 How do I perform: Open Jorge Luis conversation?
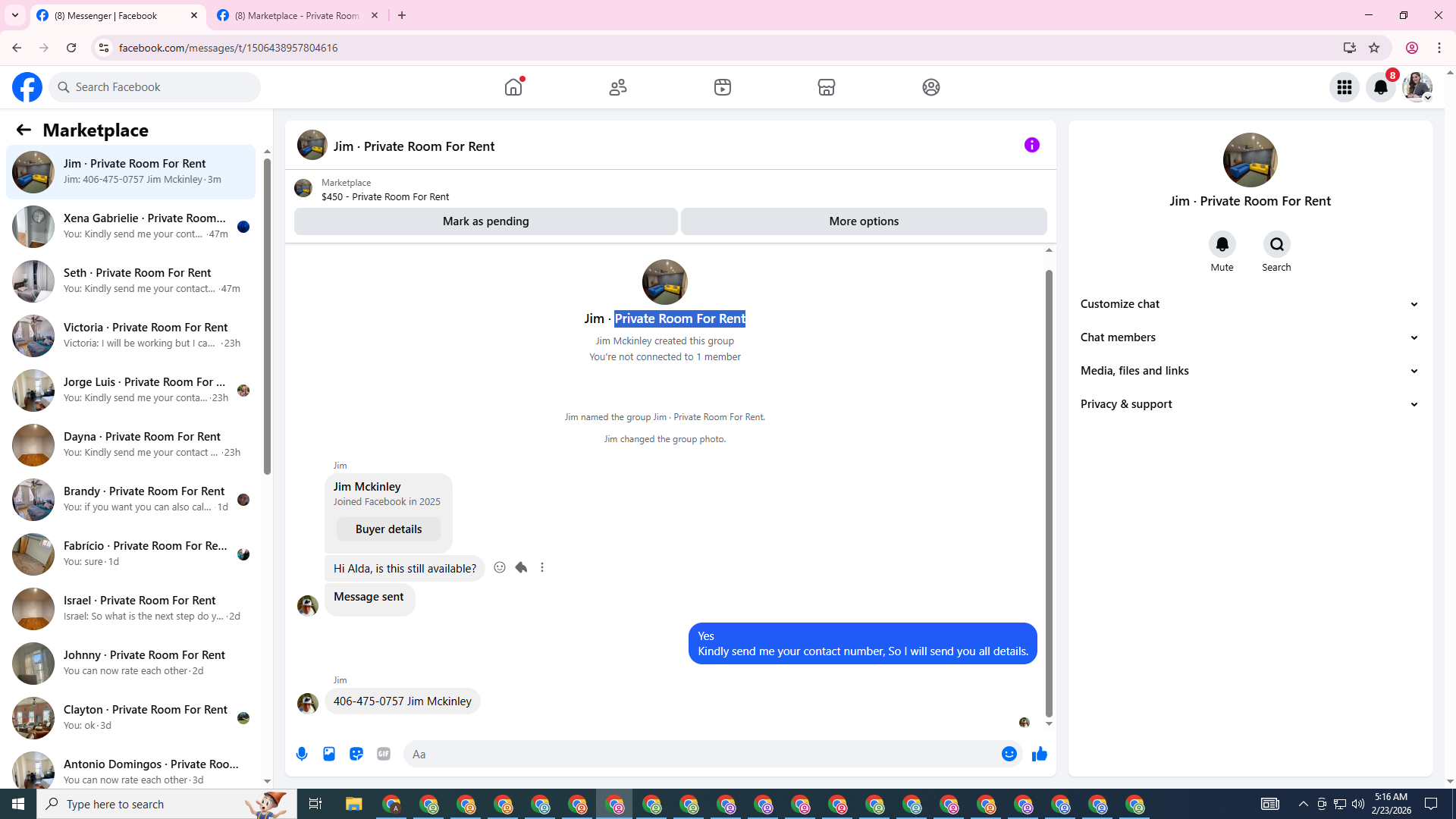click(131, 391)
